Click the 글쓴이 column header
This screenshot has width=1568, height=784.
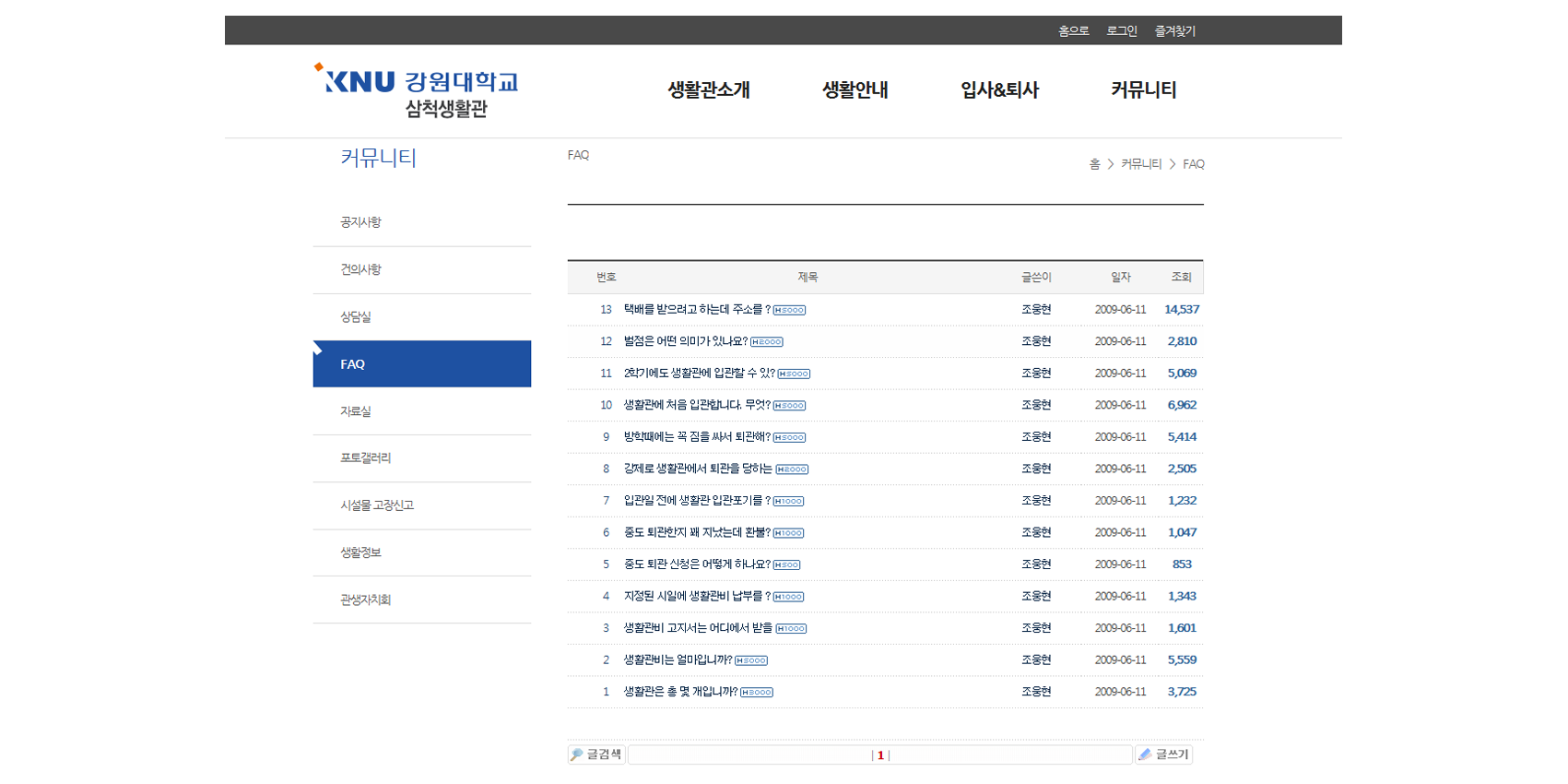pyautogui.click(x=1036, y=277)
